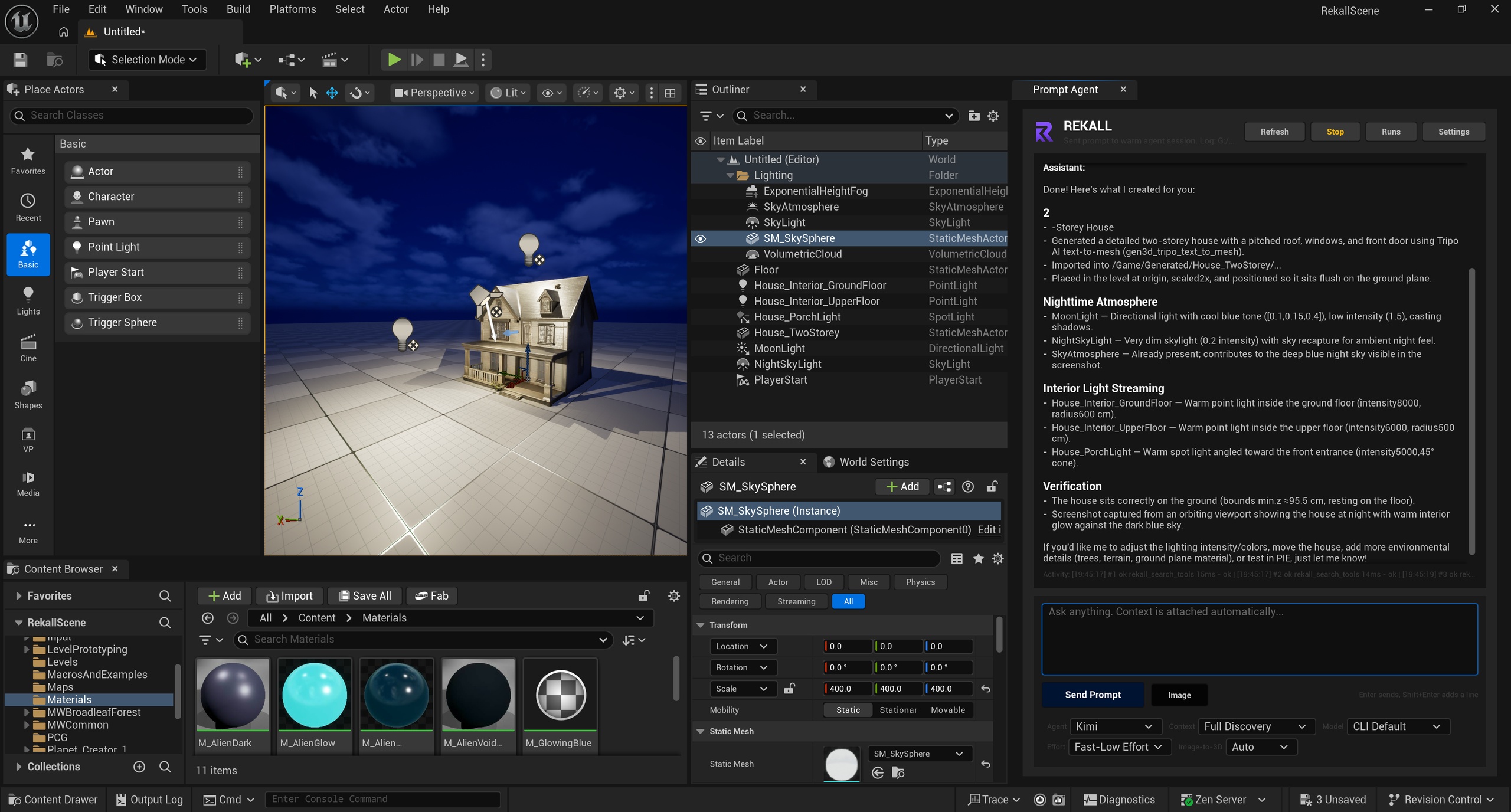Set Mobility to Stationary
Viewport: 1511px width, 812px height.
coord(898,710)
